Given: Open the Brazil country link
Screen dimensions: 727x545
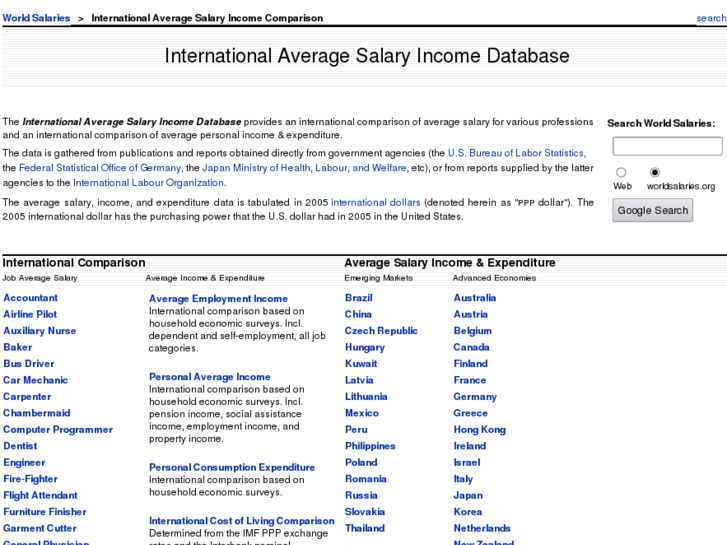Looking at the screenshot, I should [x=359, y=298].
